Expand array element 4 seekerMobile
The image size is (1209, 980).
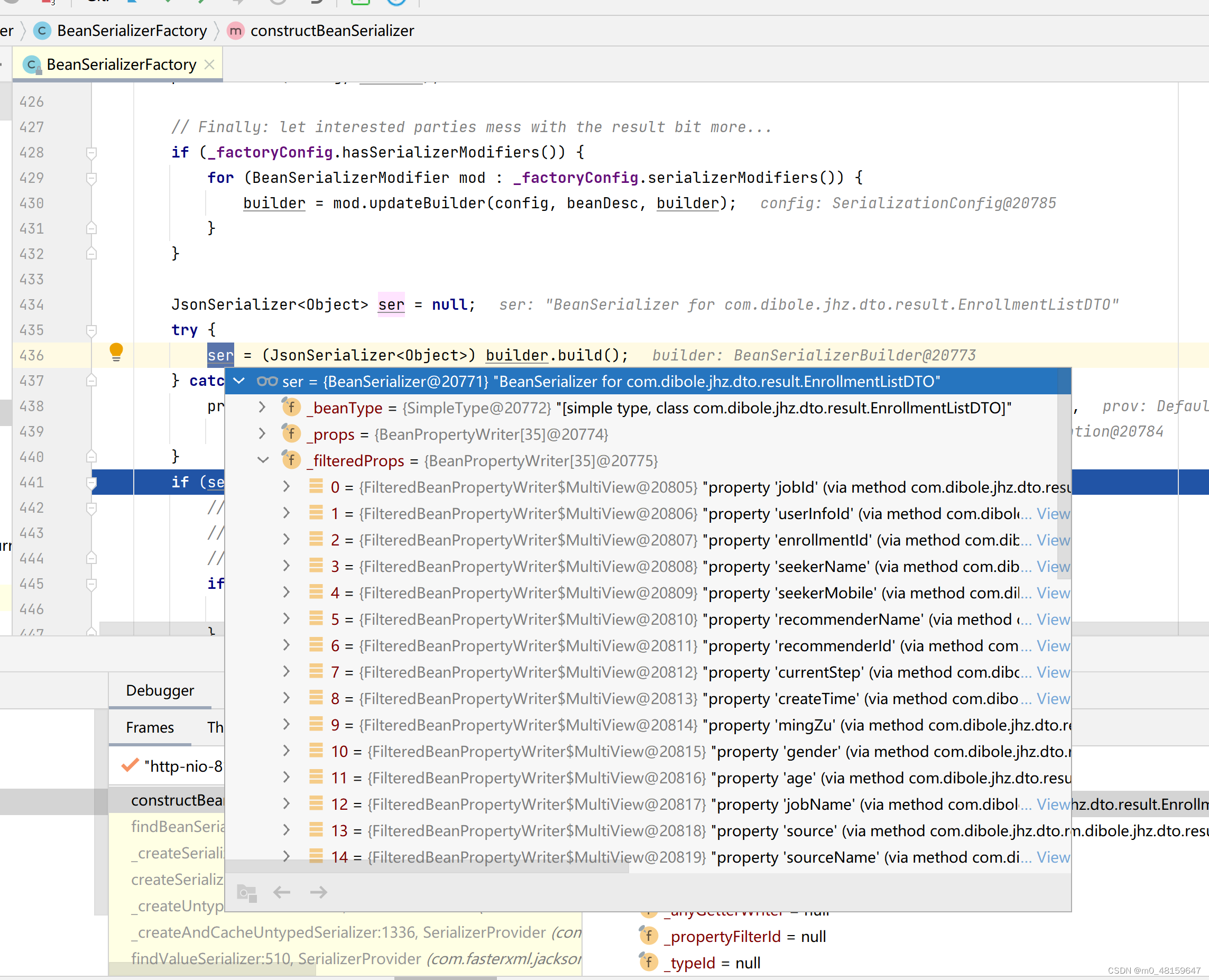coord(286,593)
